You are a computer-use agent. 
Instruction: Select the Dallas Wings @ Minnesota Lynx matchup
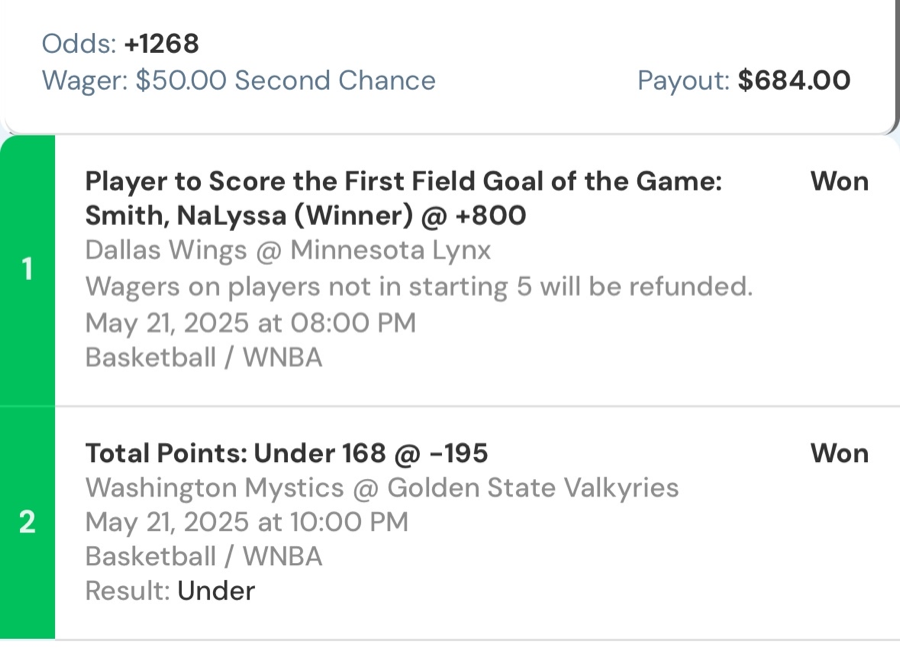[x=288, y=250]
